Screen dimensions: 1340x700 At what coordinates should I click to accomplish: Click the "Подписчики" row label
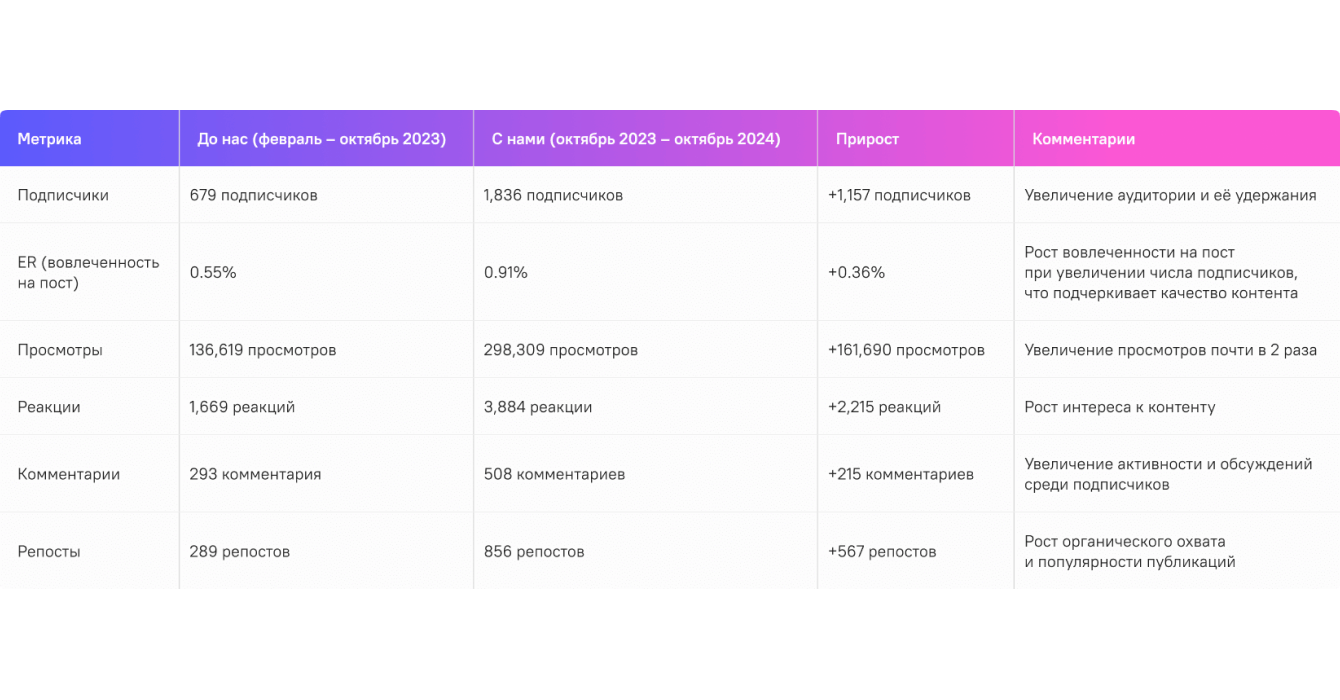(x=63, y=195)
